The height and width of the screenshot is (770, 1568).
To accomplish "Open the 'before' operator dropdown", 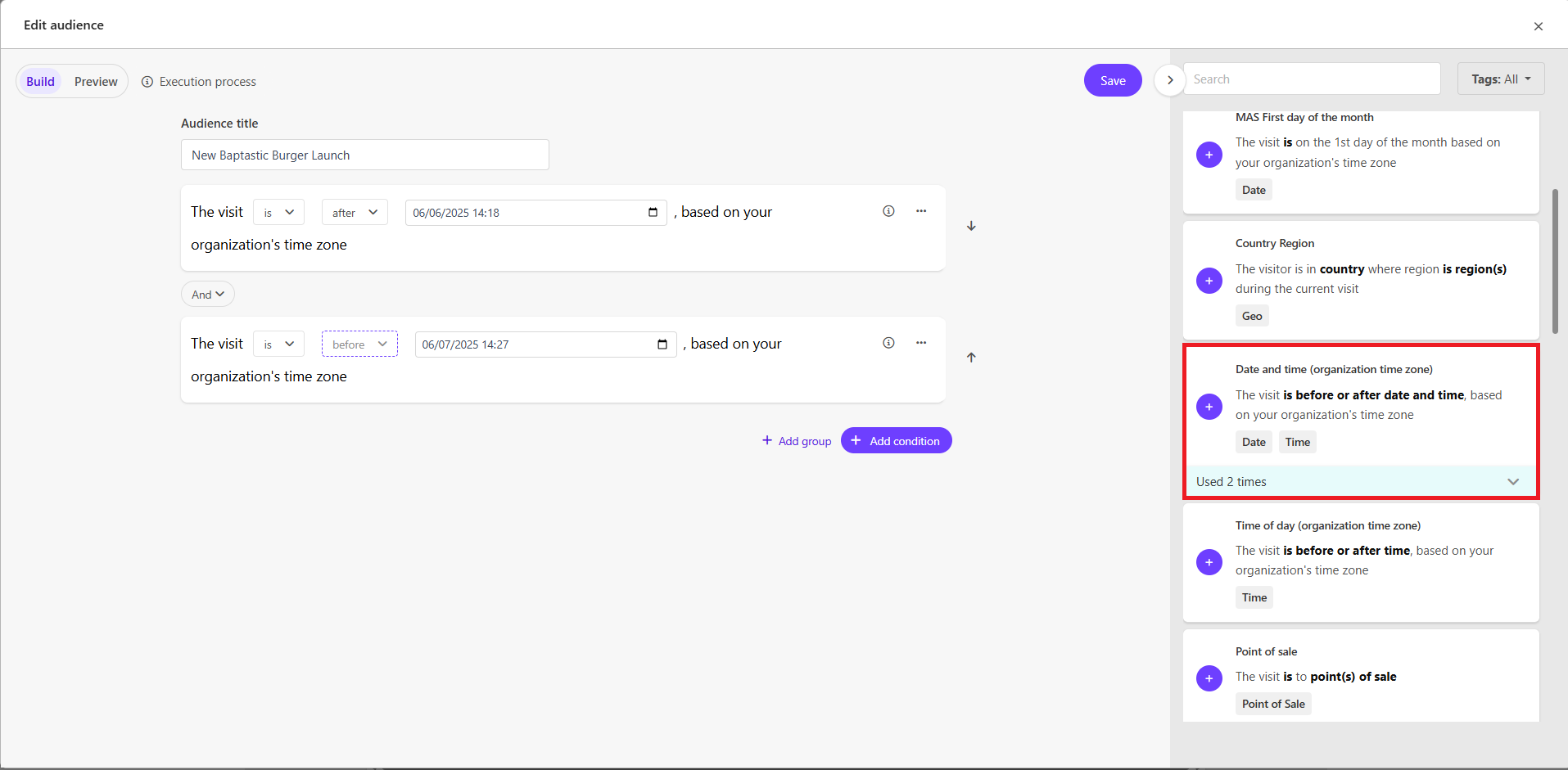I will click(359, 344).
